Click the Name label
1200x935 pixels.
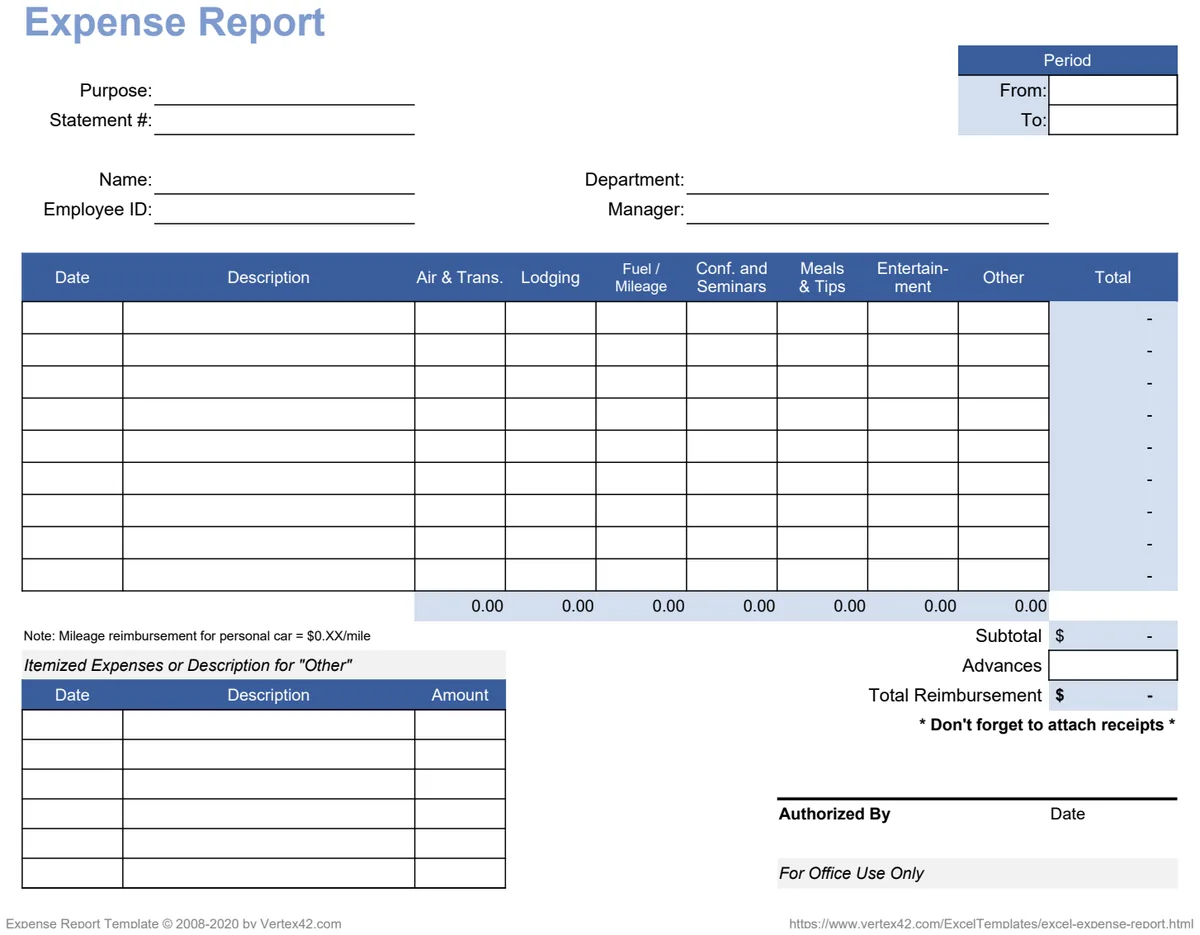(125, 180)
